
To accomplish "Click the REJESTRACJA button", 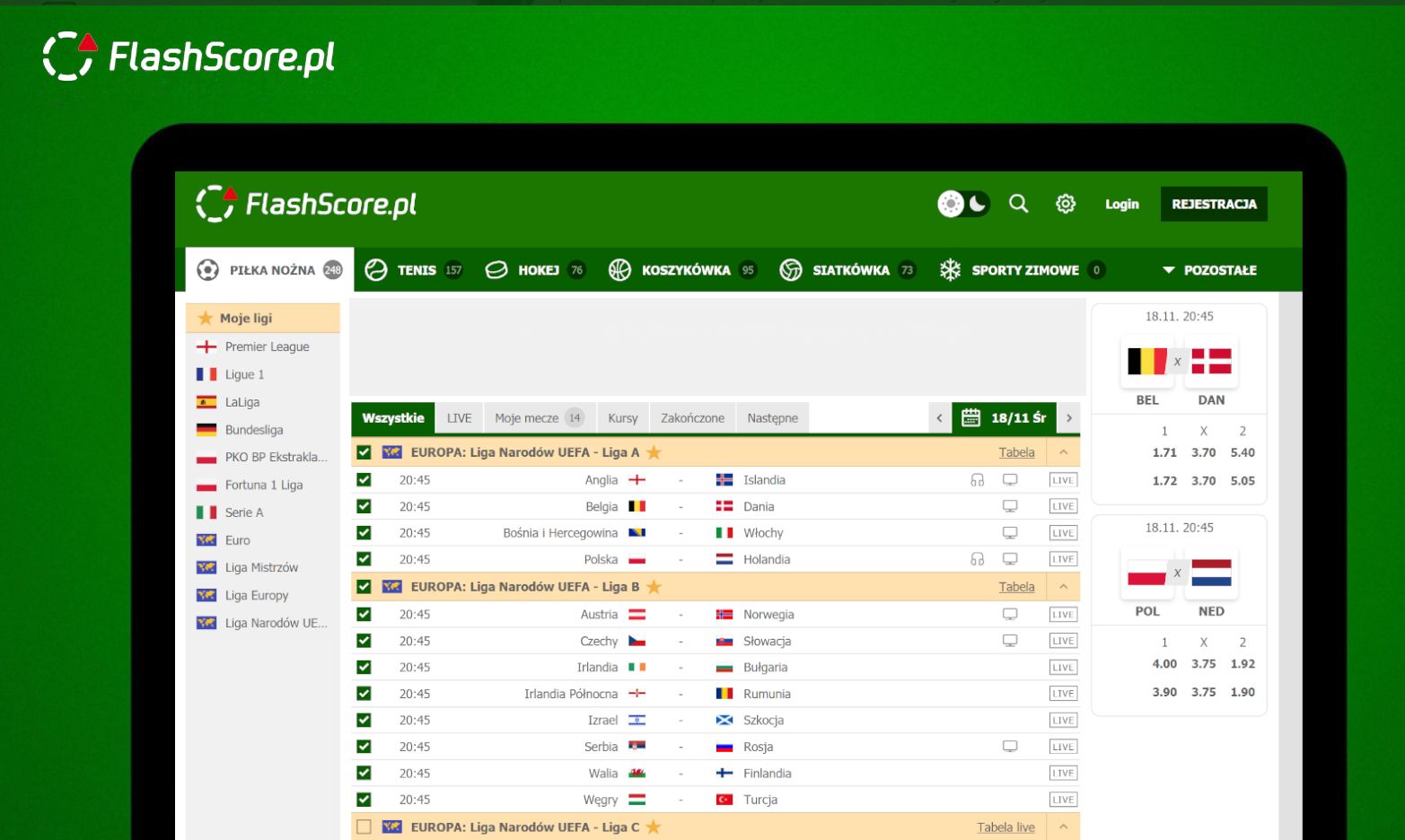I will pos(1214,204).
